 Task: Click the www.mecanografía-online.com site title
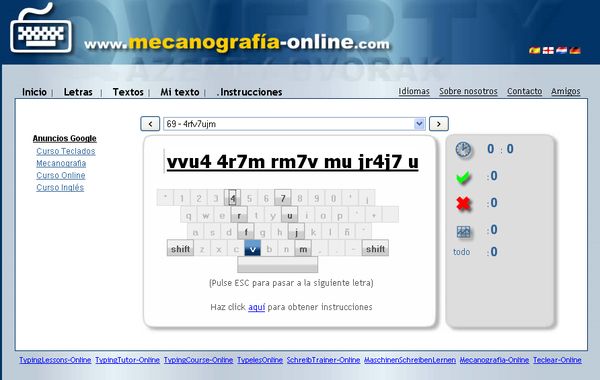pos(237,43)
